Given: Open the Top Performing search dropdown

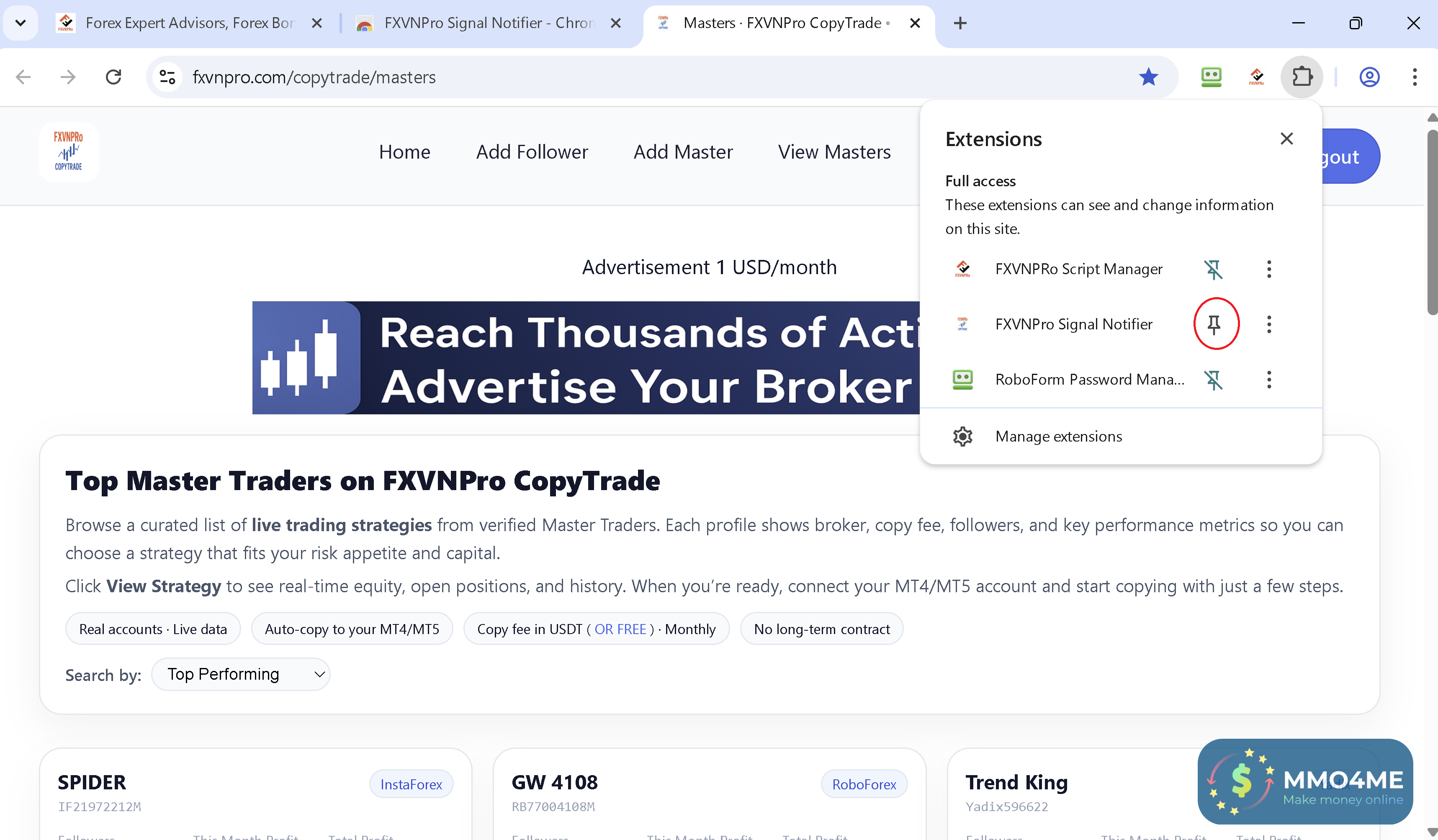Looking at the screenshot, I should click(240, 675).
